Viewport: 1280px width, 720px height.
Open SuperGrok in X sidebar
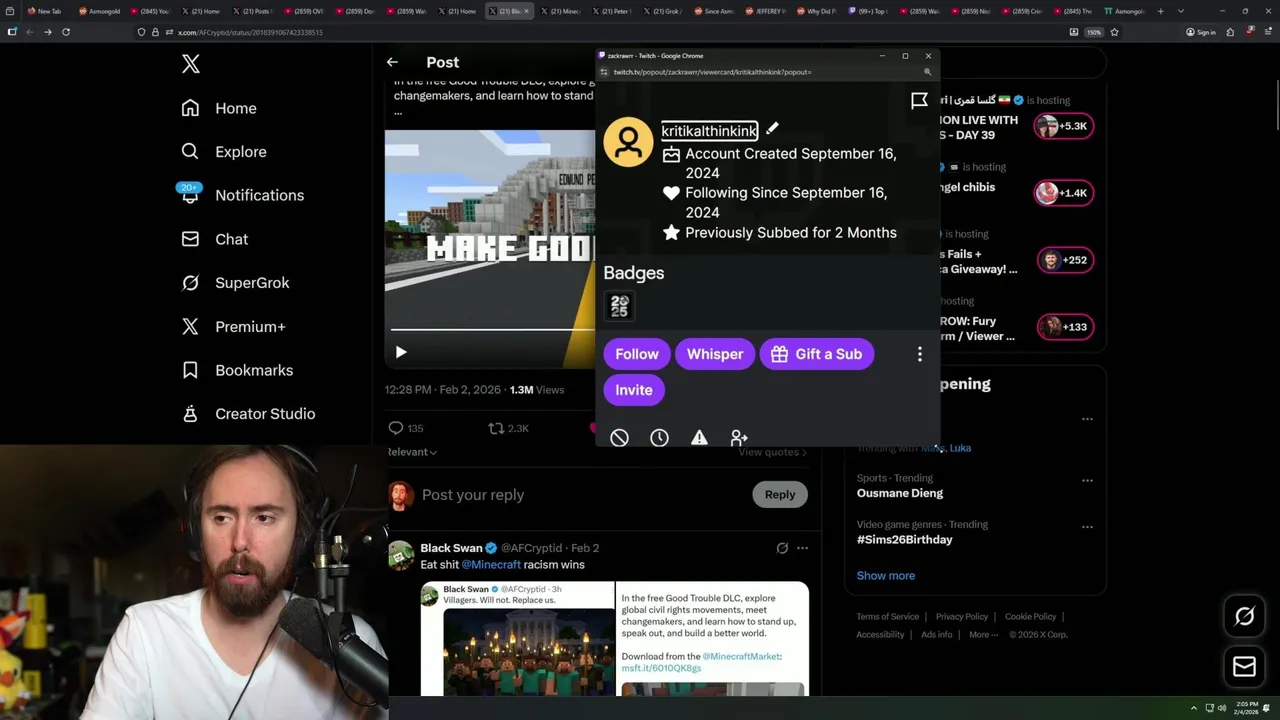click(x=235, y=283)
